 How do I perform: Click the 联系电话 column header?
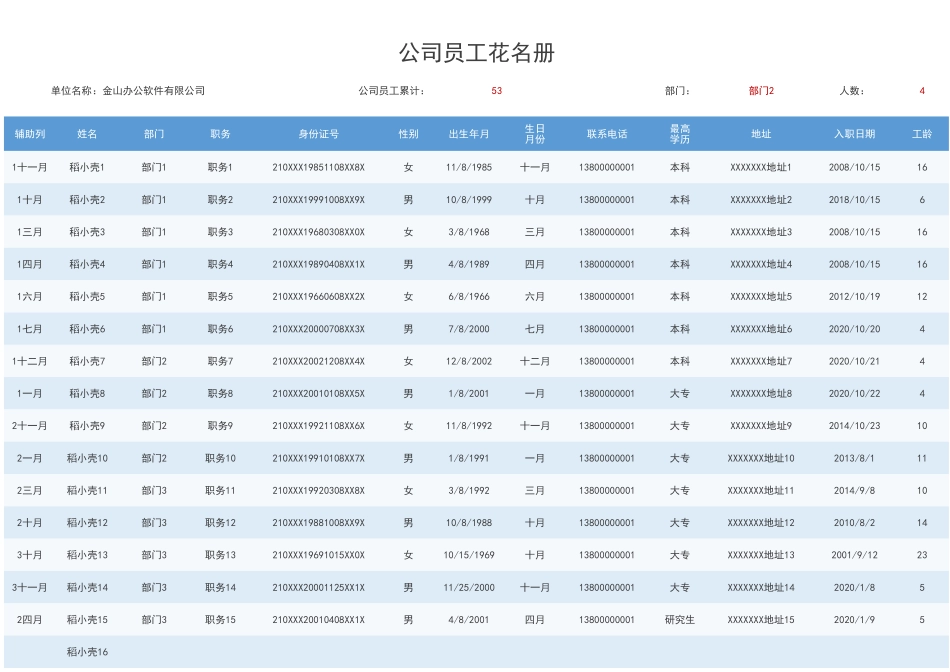[610, 132]
